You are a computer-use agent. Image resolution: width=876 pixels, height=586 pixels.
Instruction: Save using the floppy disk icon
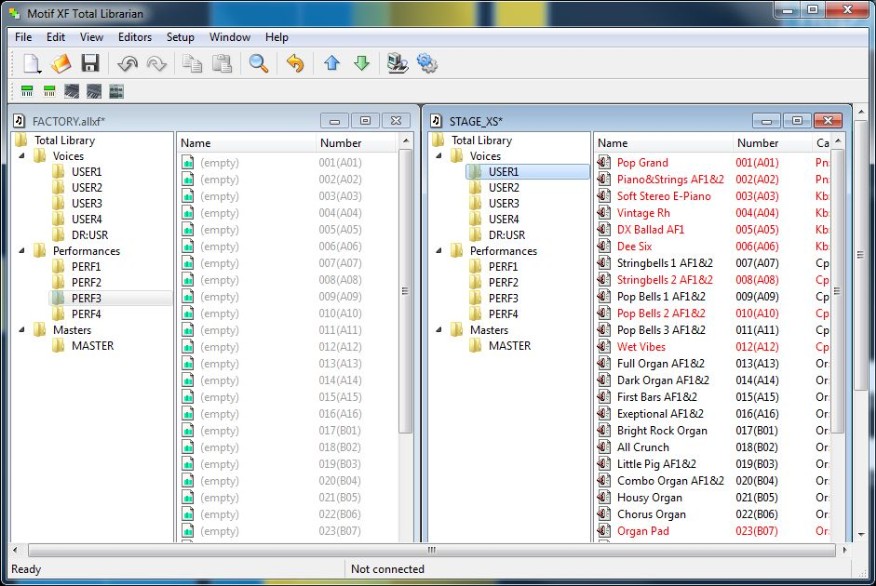[x=90, y=64]
